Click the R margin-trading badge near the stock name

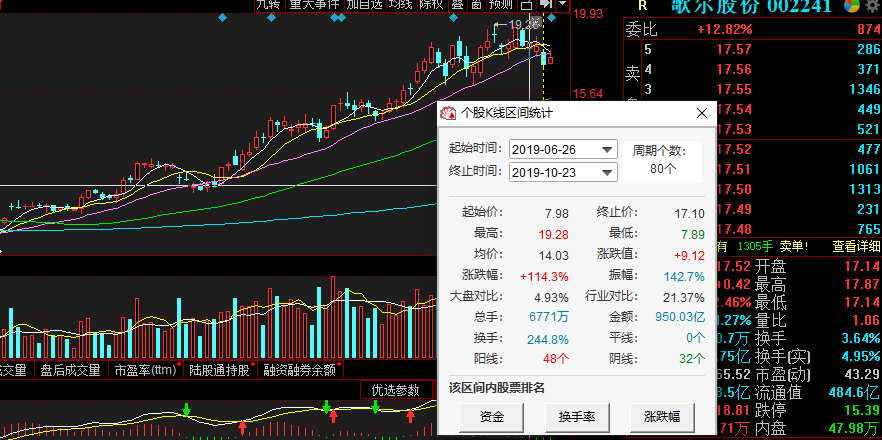pyautogui.click(x=642, y=6)
